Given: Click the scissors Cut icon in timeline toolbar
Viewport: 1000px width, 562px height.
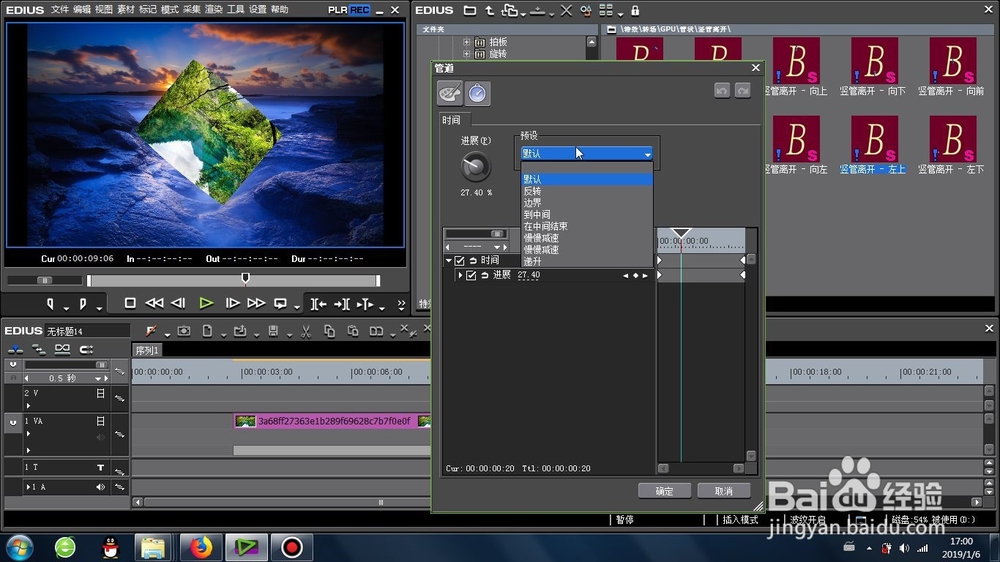Looking at the screenshot, I should (305, 331).
